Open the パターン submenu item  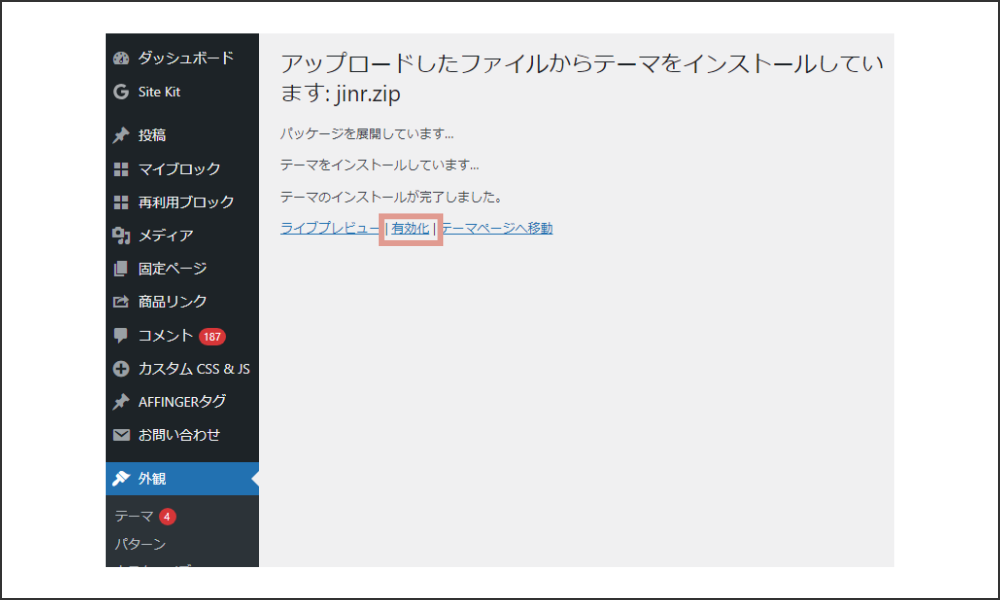click(140, 544)
